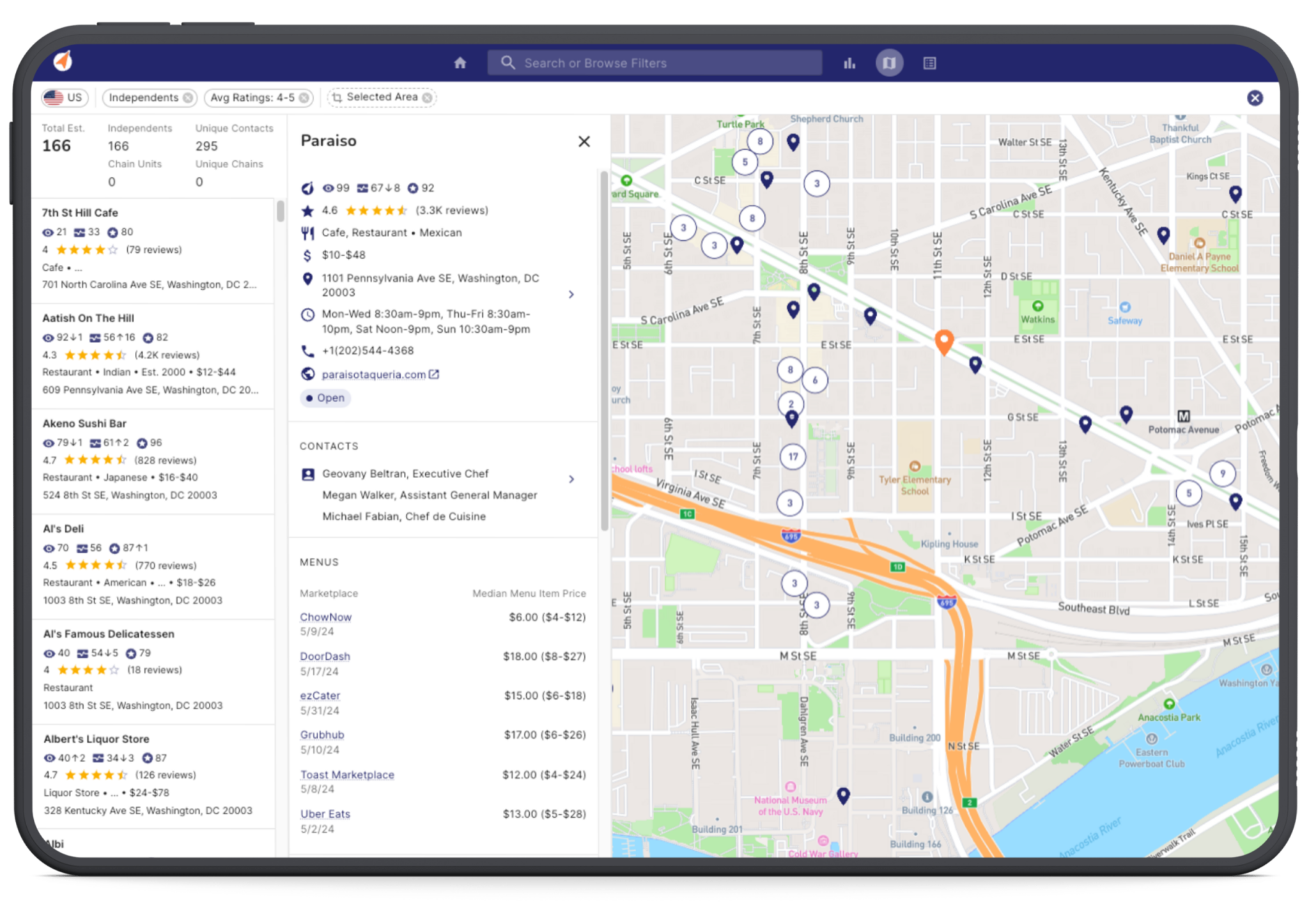This screenshot has height=924, width=1309.
Task: Expand the address details chevron for Paraiso
Action: (571, 294)
